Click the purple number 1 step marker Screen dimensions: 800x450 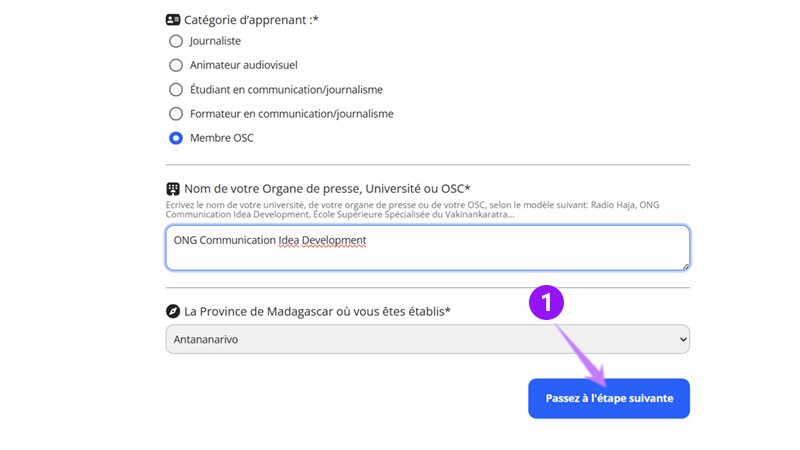click(x=546, y=303)
